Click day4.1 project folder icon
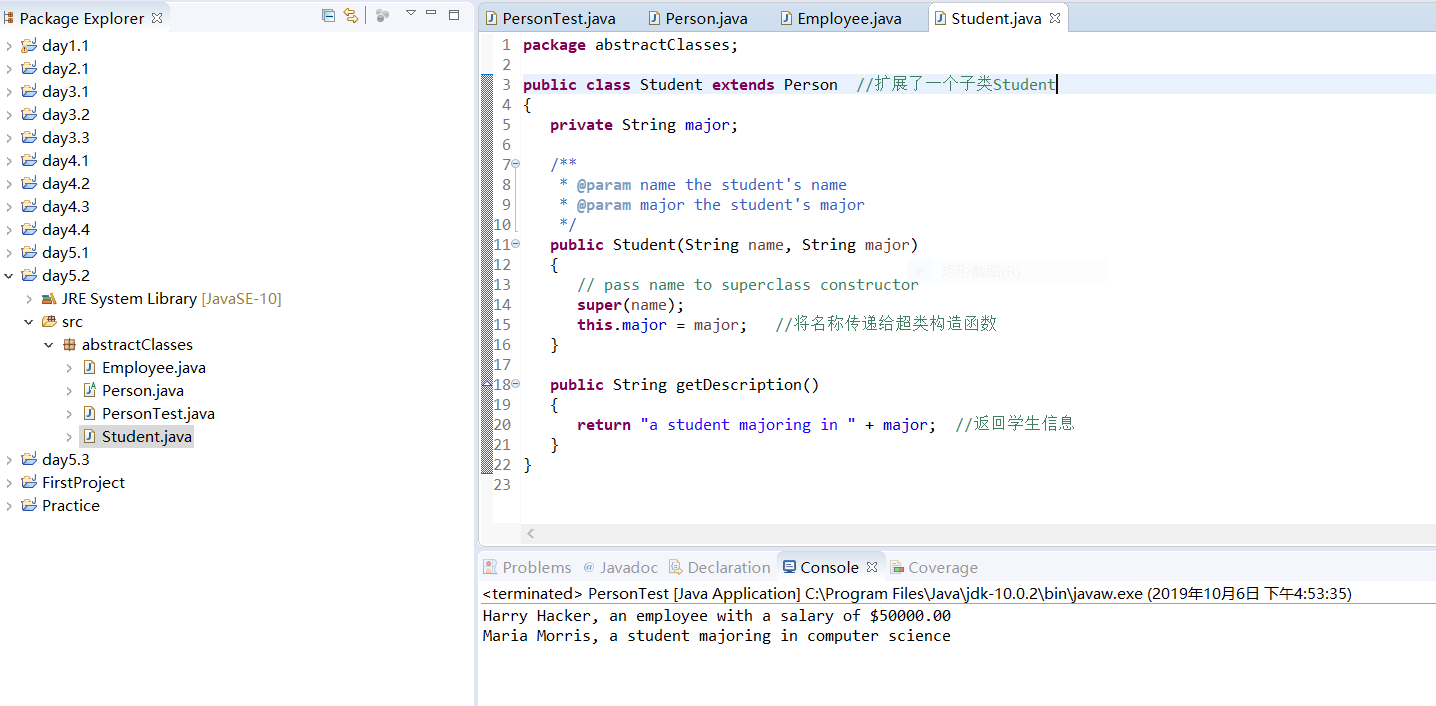Viewport: 1436px width, 706px height. (x=28, y=160)
